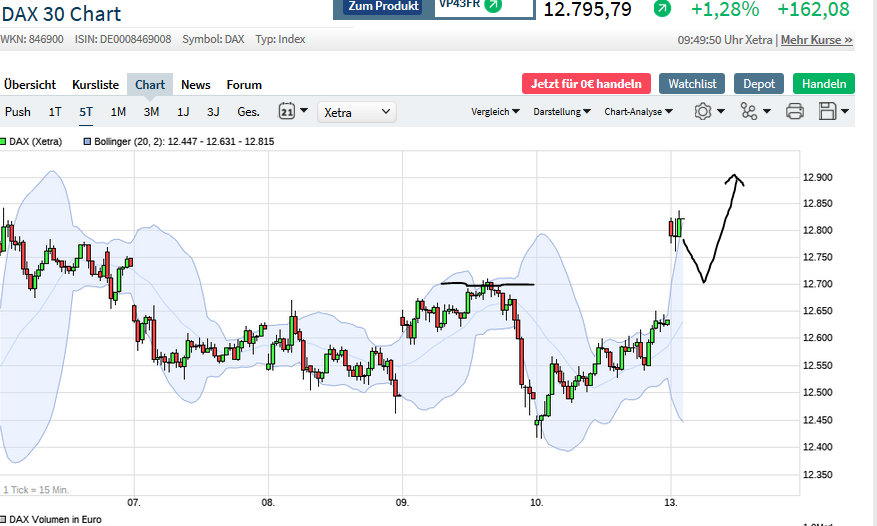Expand the Darstellung dropdown menu
The height and width of the screenshot is (526, 877).
(561, 112)
